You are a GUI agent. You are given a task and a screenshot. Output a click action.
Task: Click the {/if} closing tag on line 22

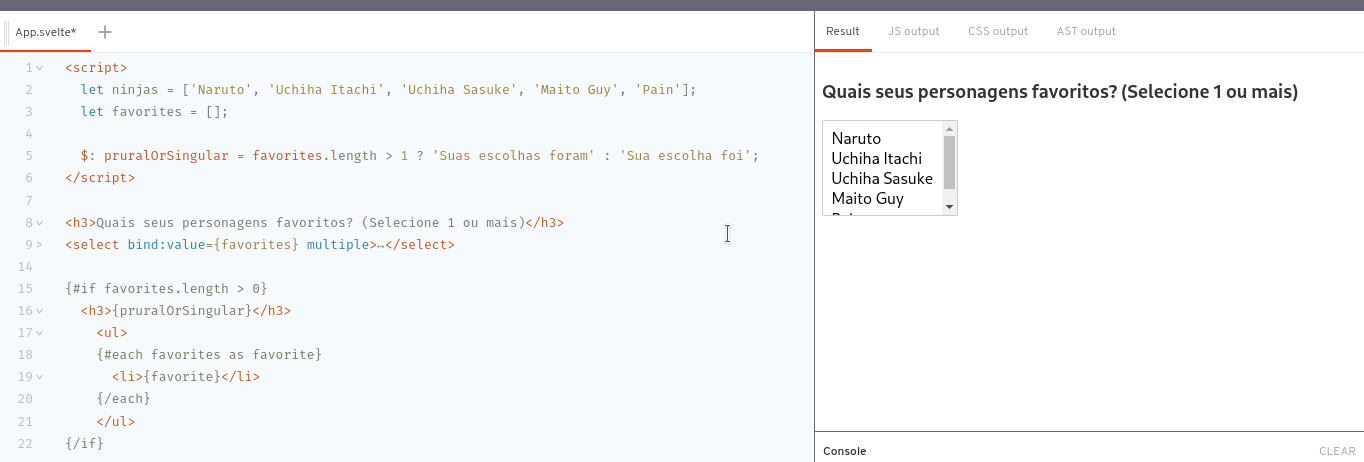pos(84,443)
